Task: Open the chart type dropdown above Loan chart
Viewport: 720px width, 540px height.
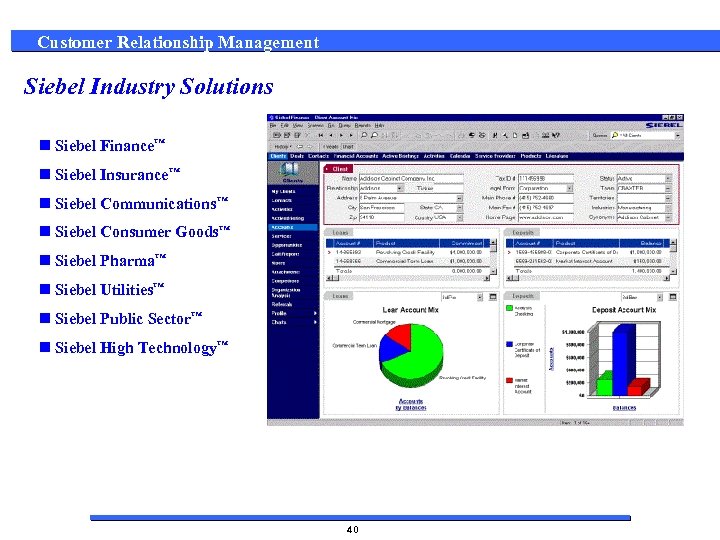Action: click(479, 297)
